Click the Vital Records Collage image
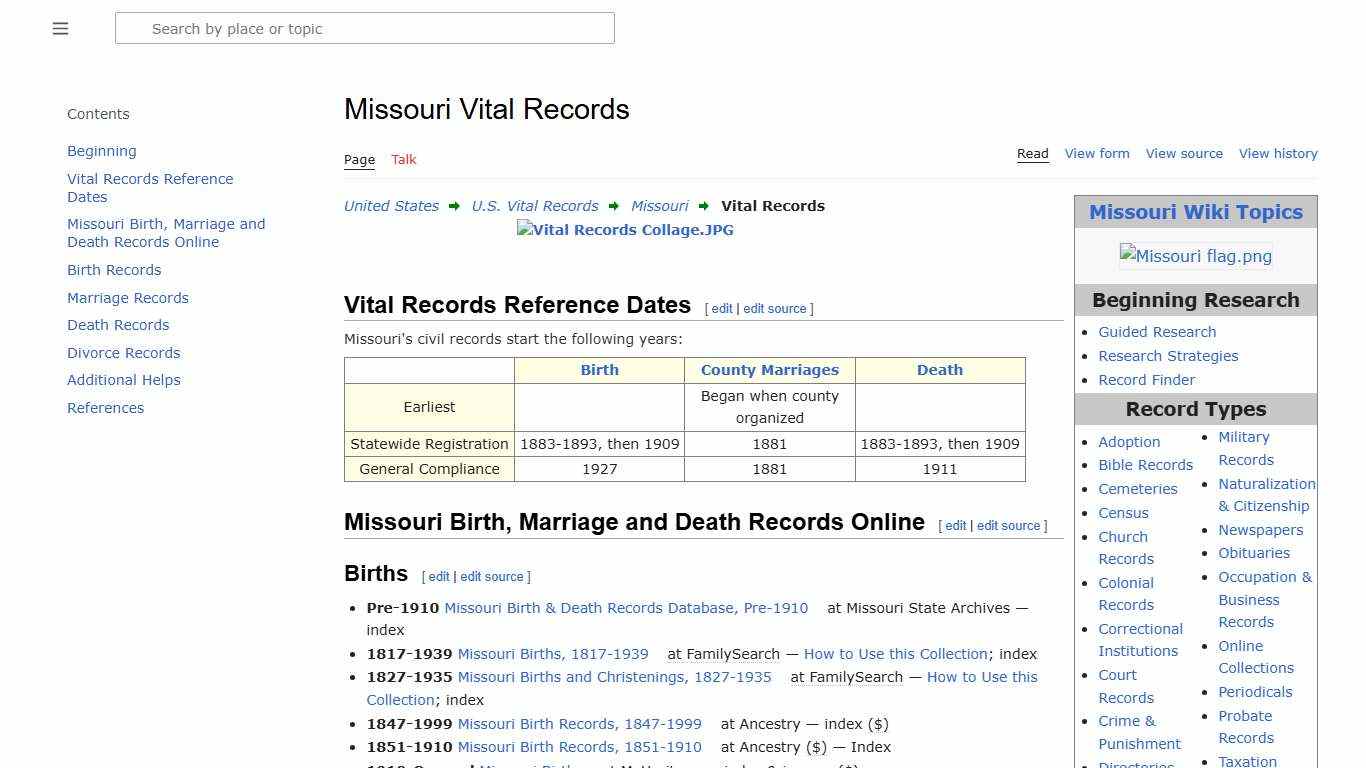 tap(624, 230)
